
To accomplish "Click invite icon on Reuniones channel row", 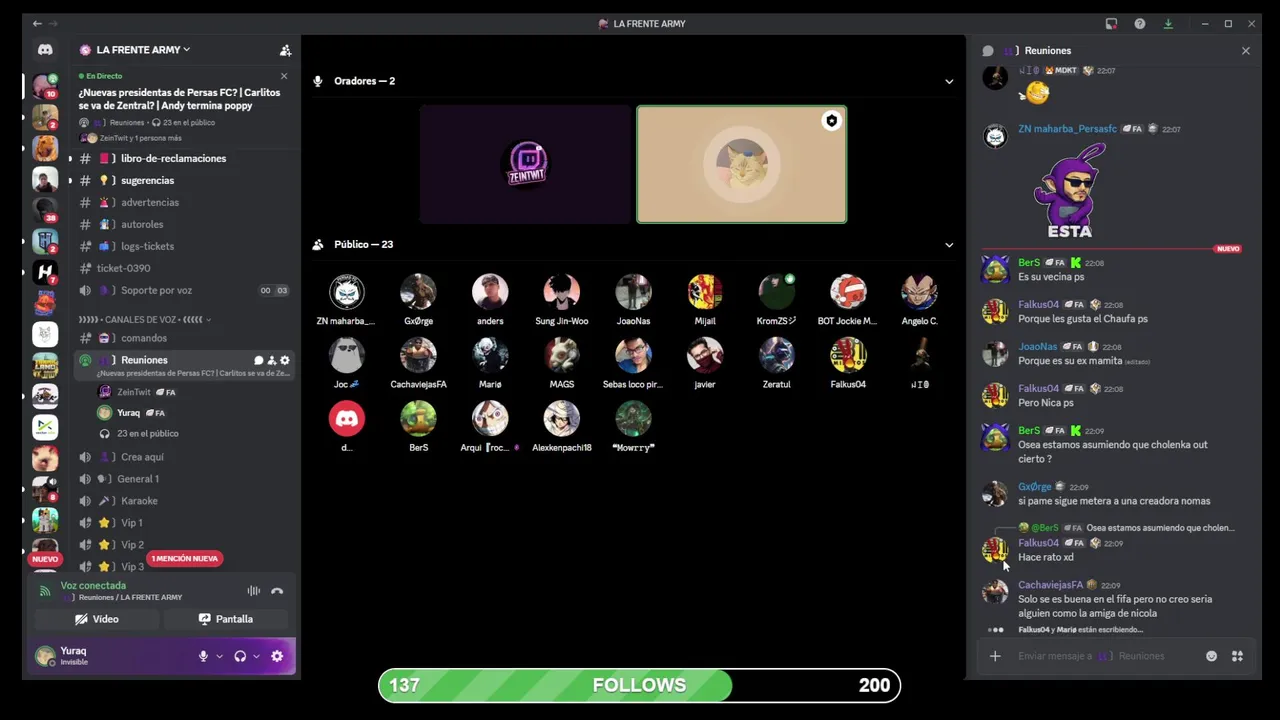I will click(271, 360).
